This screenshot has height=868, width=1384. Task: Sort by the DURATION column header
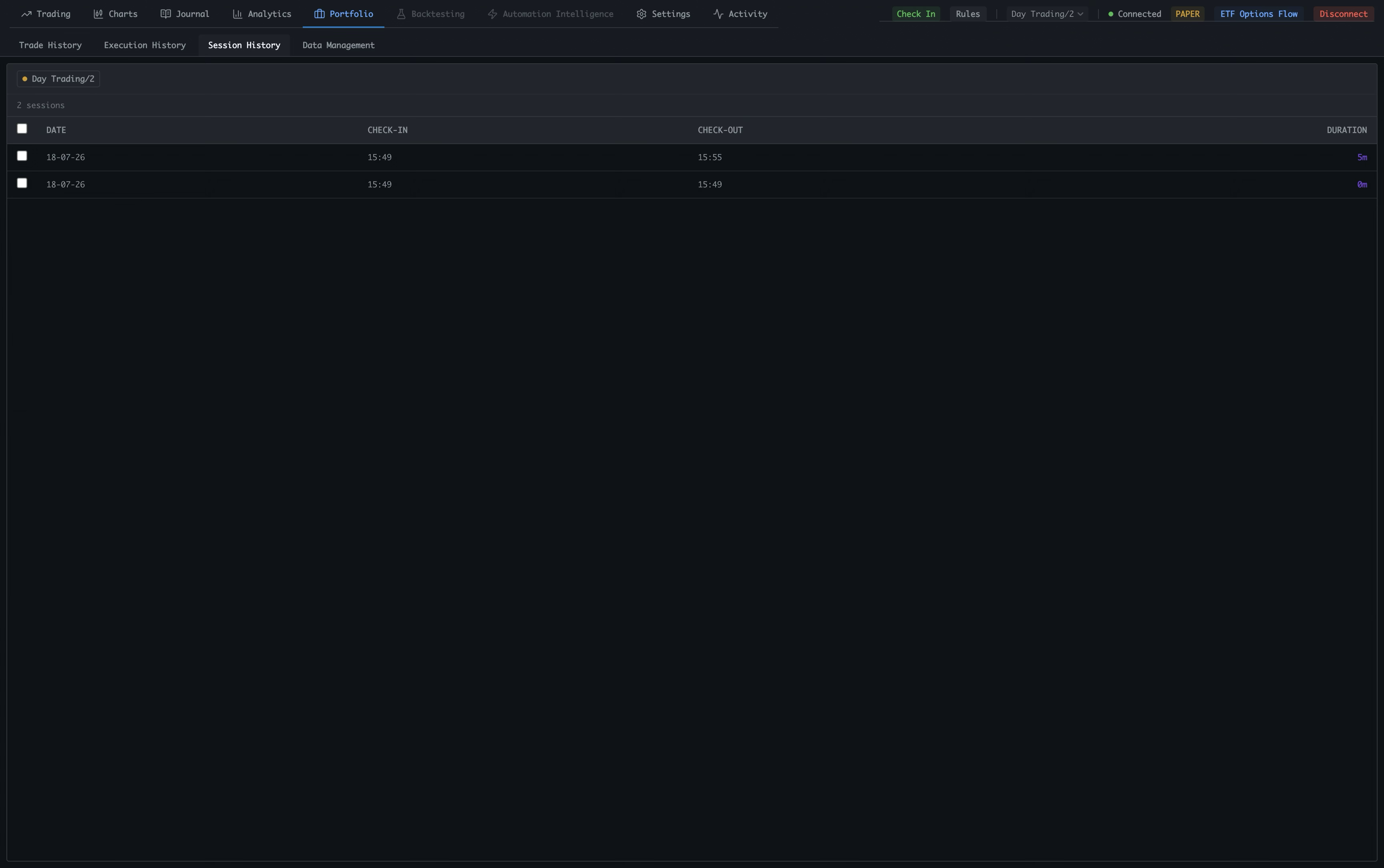coord(1347,130)
